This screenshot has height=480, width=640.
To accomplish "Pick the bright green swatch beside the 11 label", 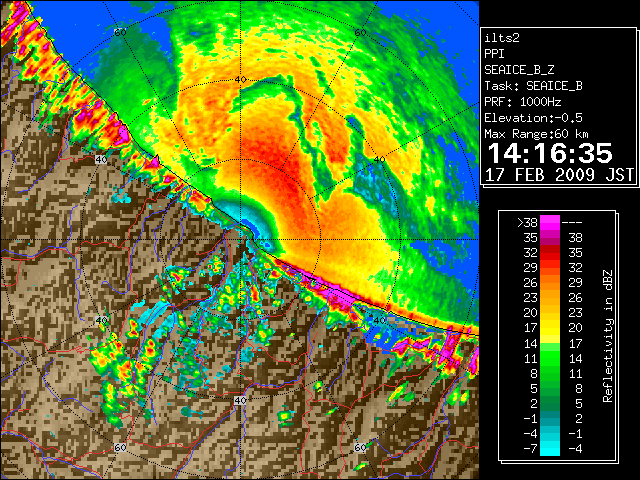I will (550, 358).
